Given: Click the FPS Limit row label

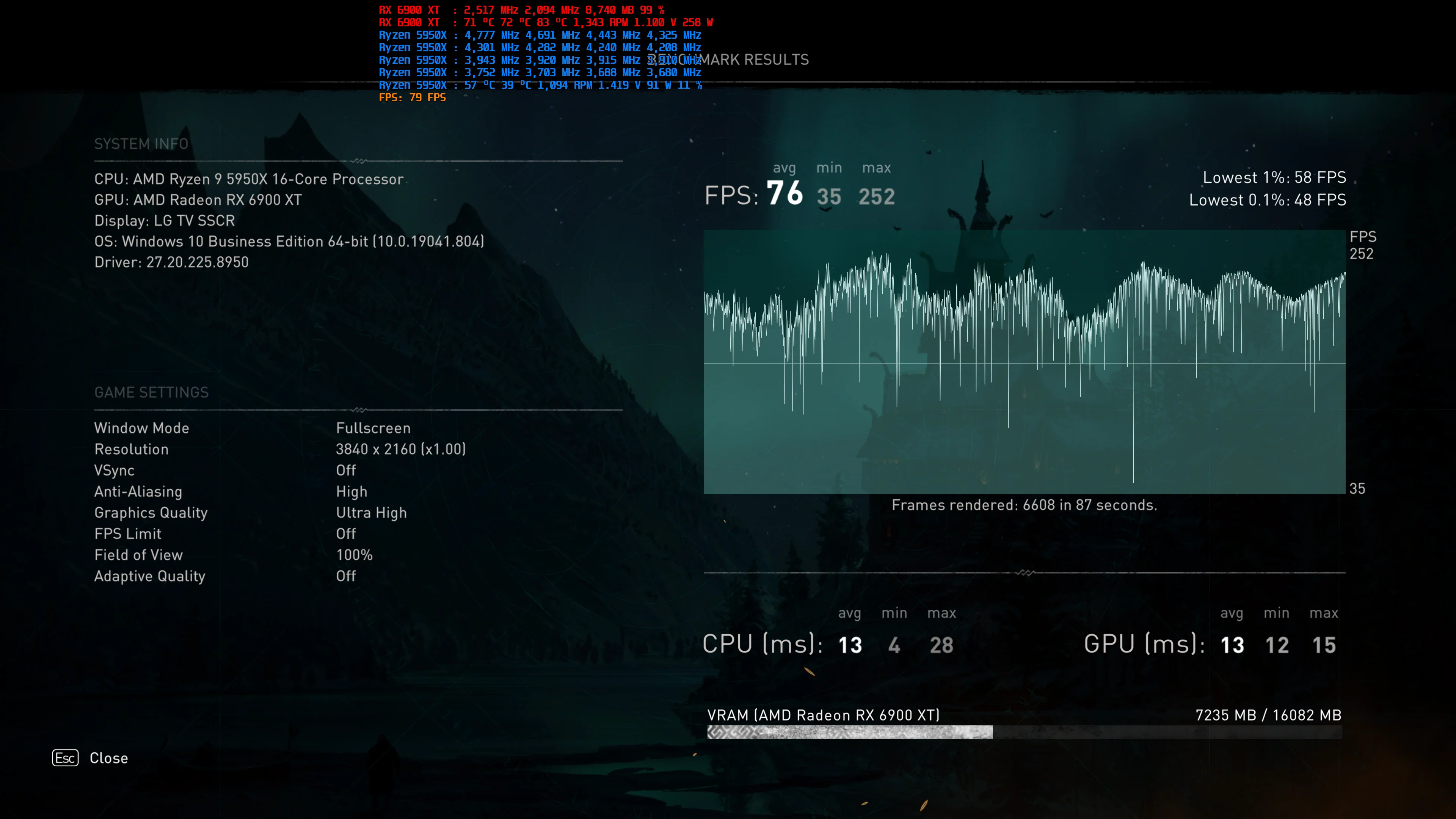Looking at the screenshot, I should (x=128, y=534).
